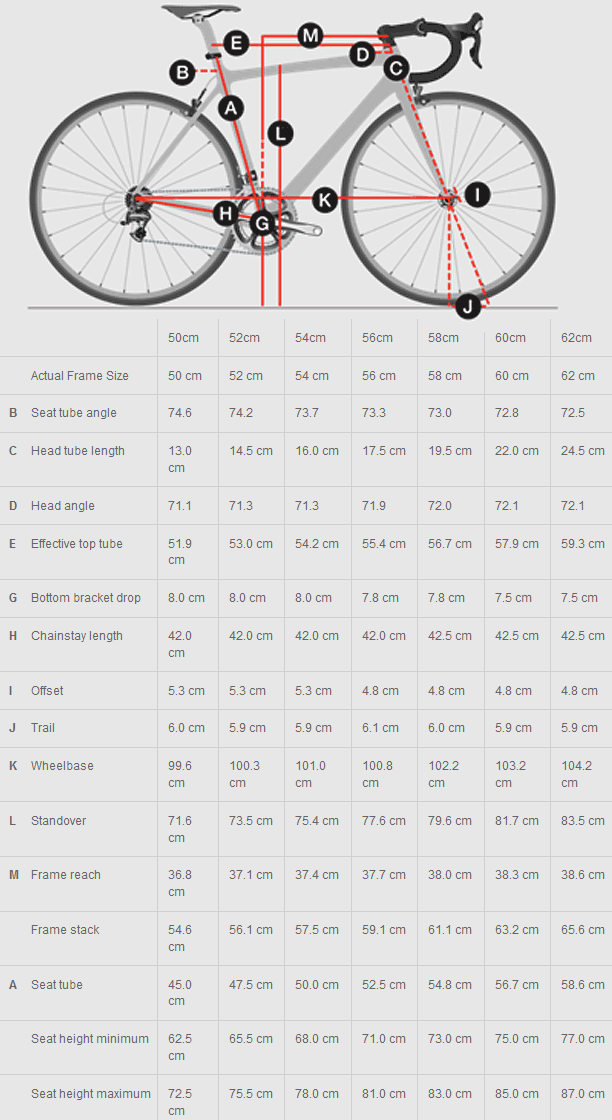Select the 56cm column header

point(377,338)
